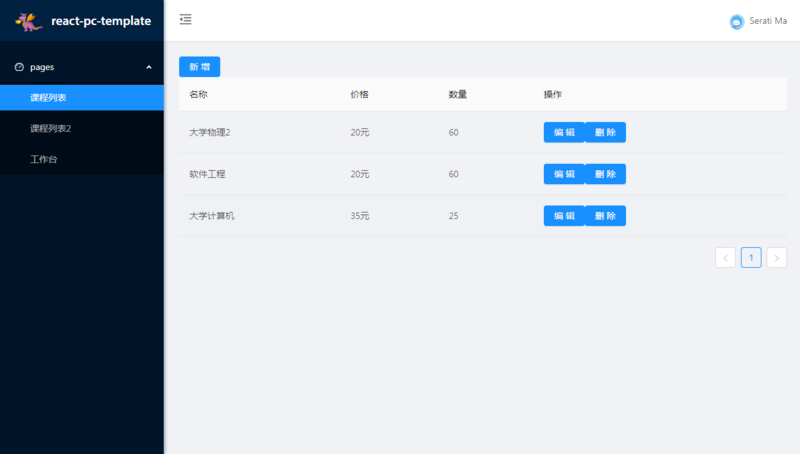The height and width of the screenshot is (454, 800).
Task: Open 课程列表2 in the sidebar
Action: 82,129
